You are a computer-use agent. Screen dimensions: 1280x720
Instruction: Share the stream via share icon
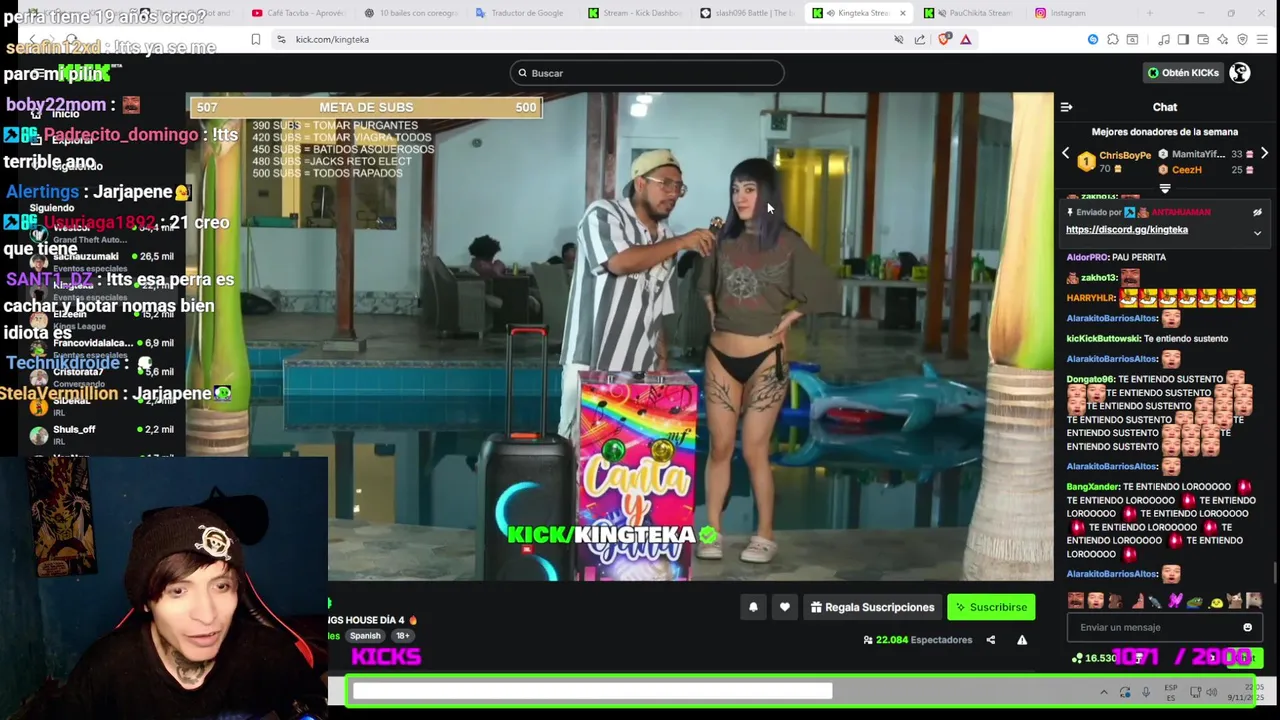(x=990, y=640)
